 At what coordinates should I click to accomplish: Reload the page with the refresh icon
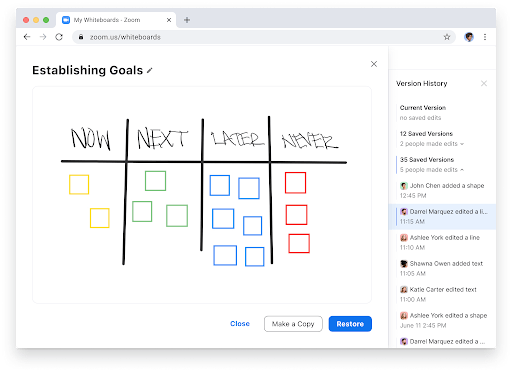tap(59, 37)
